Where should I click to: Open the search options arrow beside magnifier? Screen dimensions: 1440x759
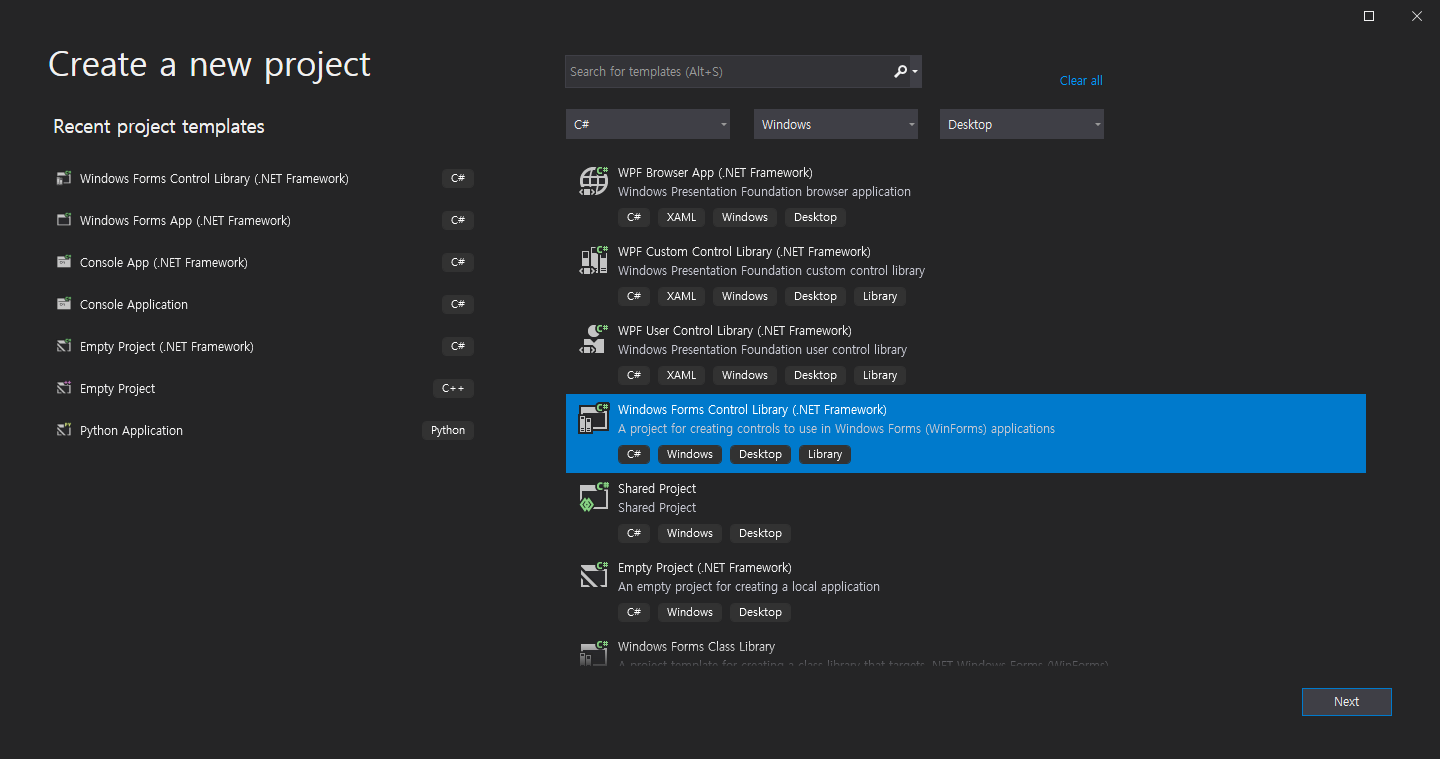coord(915,72)
